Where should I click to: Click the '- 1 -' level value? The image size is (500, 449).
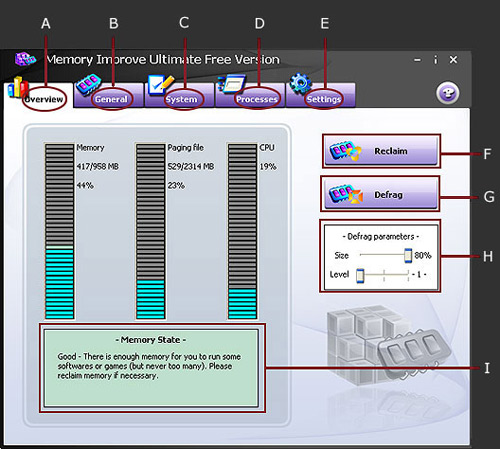pyautogui.click(x=419, y=274)
